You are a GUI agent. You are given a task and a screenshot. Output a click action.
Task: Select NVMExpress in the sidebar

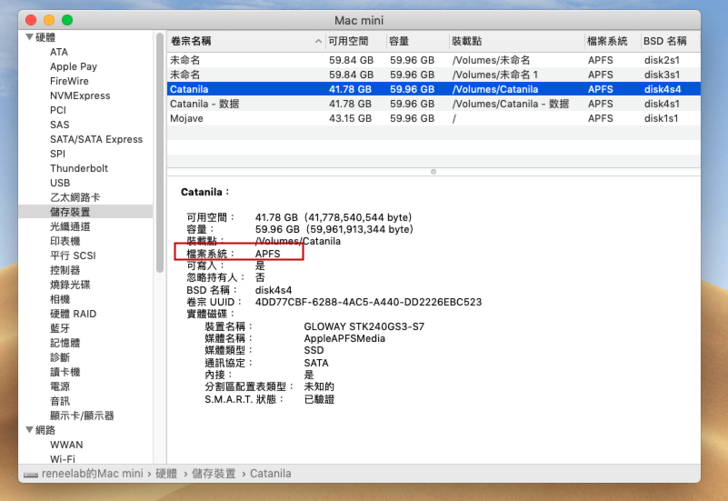coord(80,96)
